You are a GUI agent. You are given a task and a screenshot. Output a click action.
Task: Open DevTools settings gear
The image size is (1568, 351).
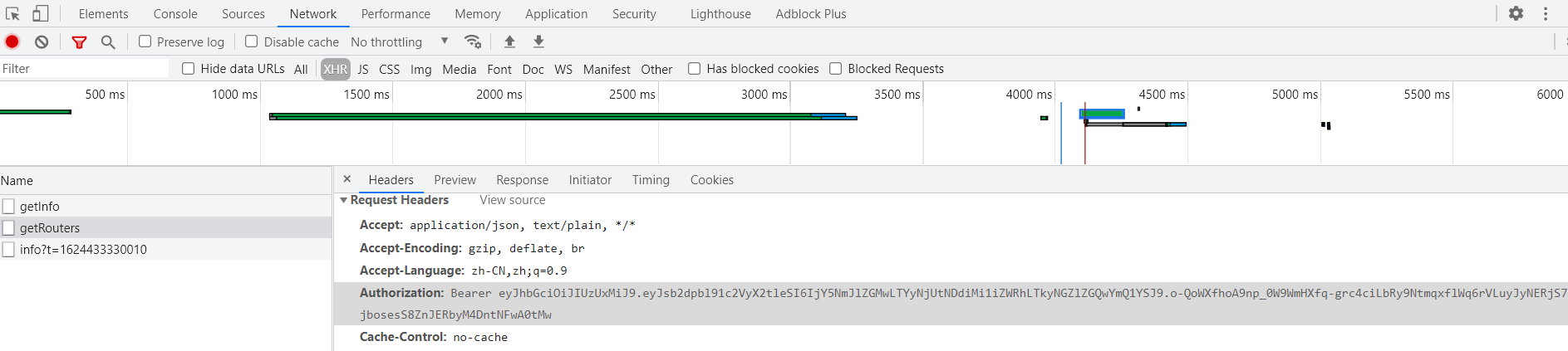[x=1516, y=13]
